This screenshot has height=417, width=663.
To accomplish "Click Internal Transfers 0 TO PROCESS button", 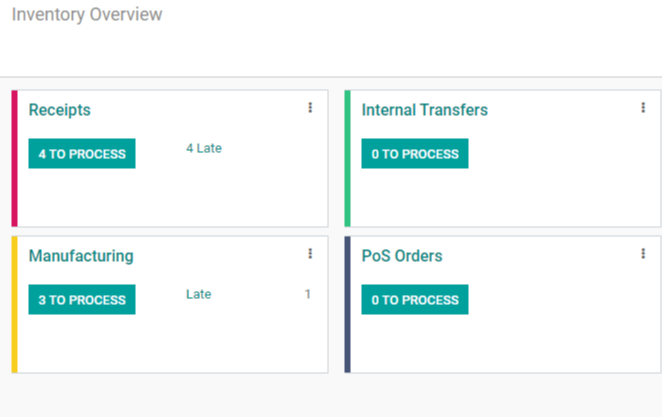I will pyautogui.click(x=415, y=154).
